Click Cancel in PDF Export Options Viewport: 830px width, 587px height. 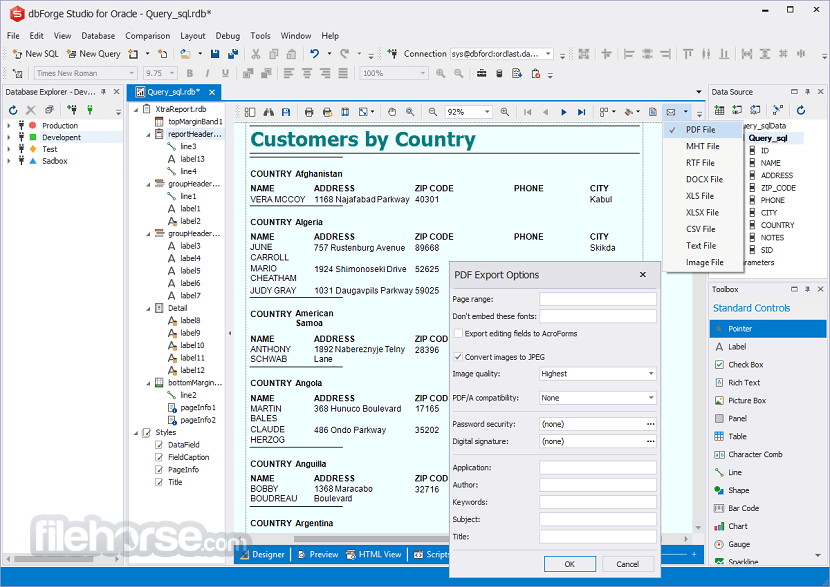click(628, 564)
